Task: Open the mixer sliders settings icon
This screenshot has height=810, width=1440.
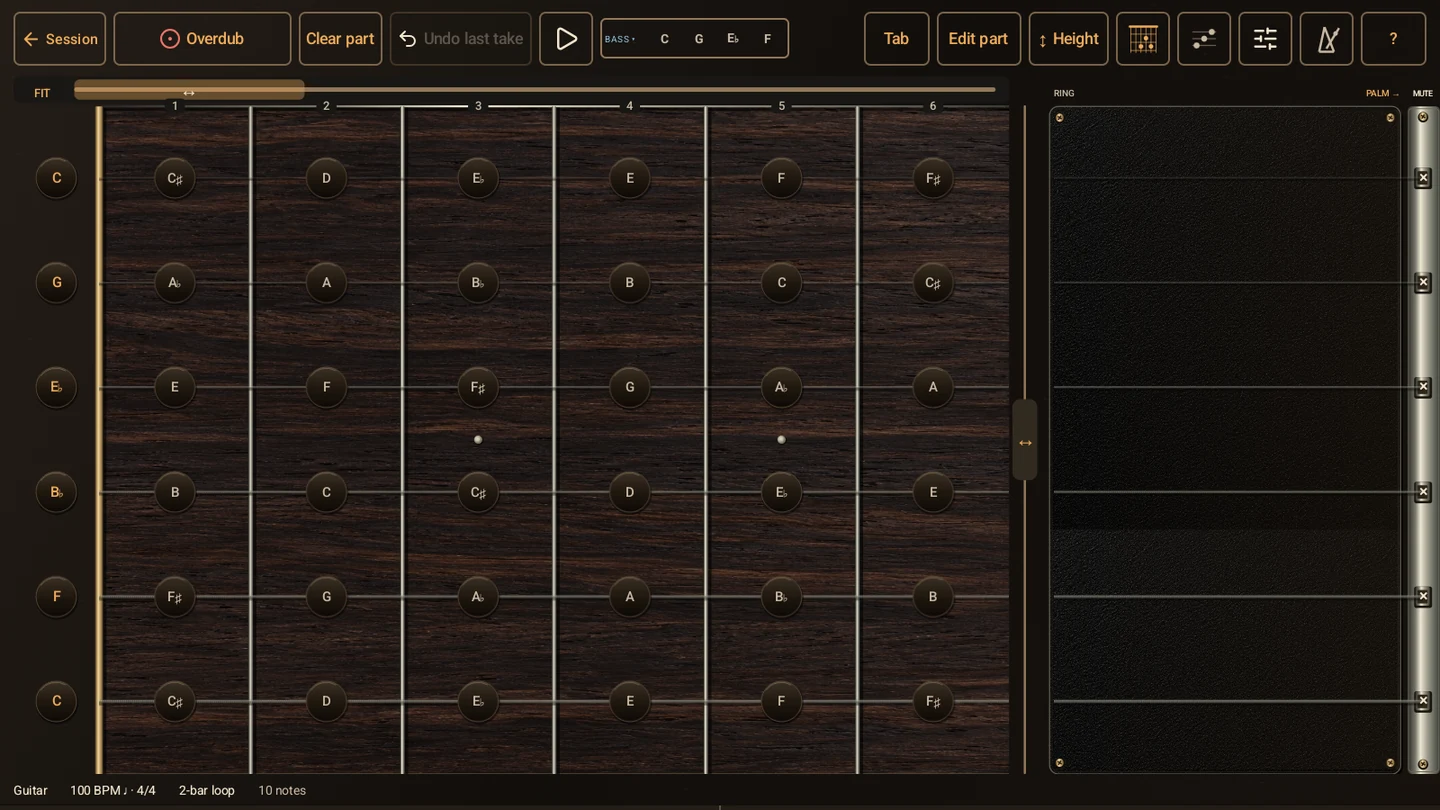Action: pos(1265,39)
